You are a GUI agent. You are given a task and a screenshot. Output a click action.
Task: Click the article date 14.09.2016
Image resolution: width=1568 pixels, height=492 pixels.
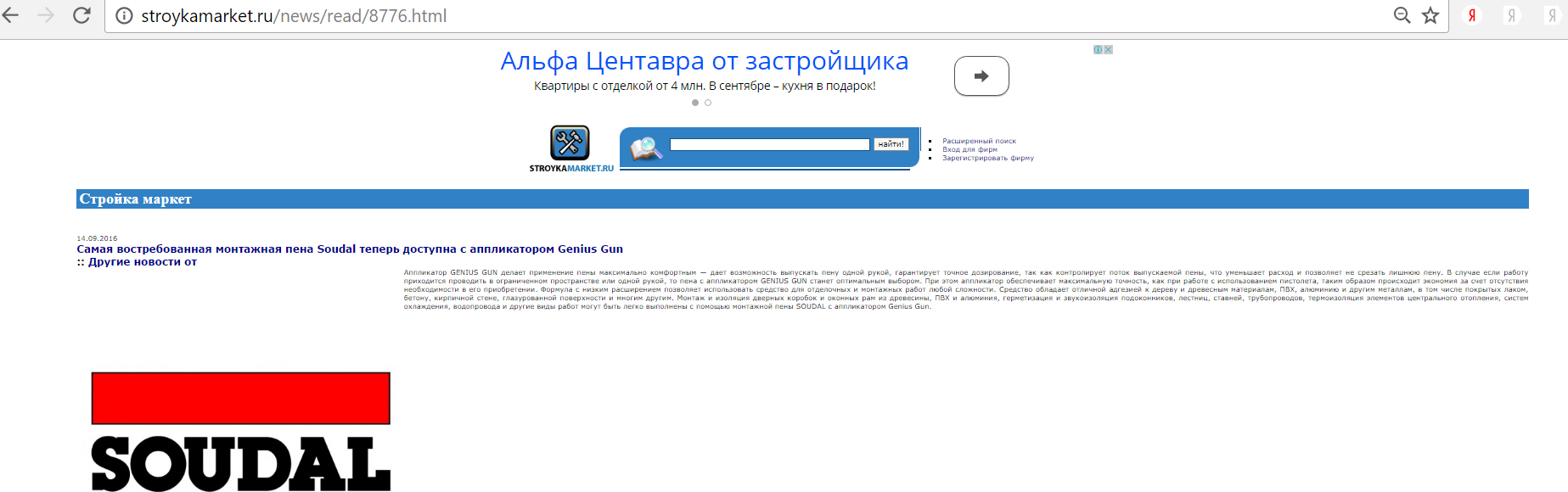click(97, 238)
